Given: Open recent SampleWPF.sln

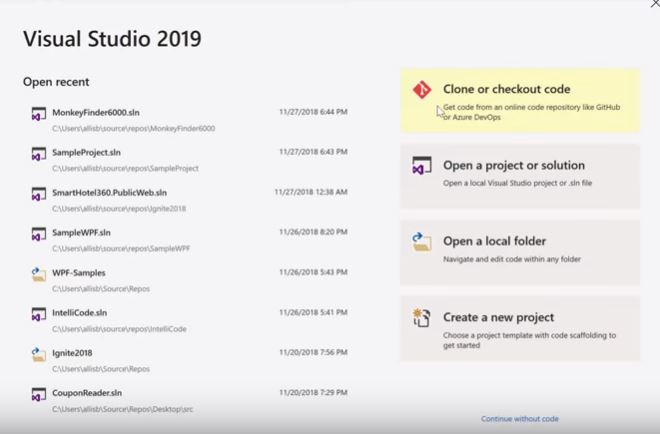Looking at the screenshot, I should click(188, 240).
